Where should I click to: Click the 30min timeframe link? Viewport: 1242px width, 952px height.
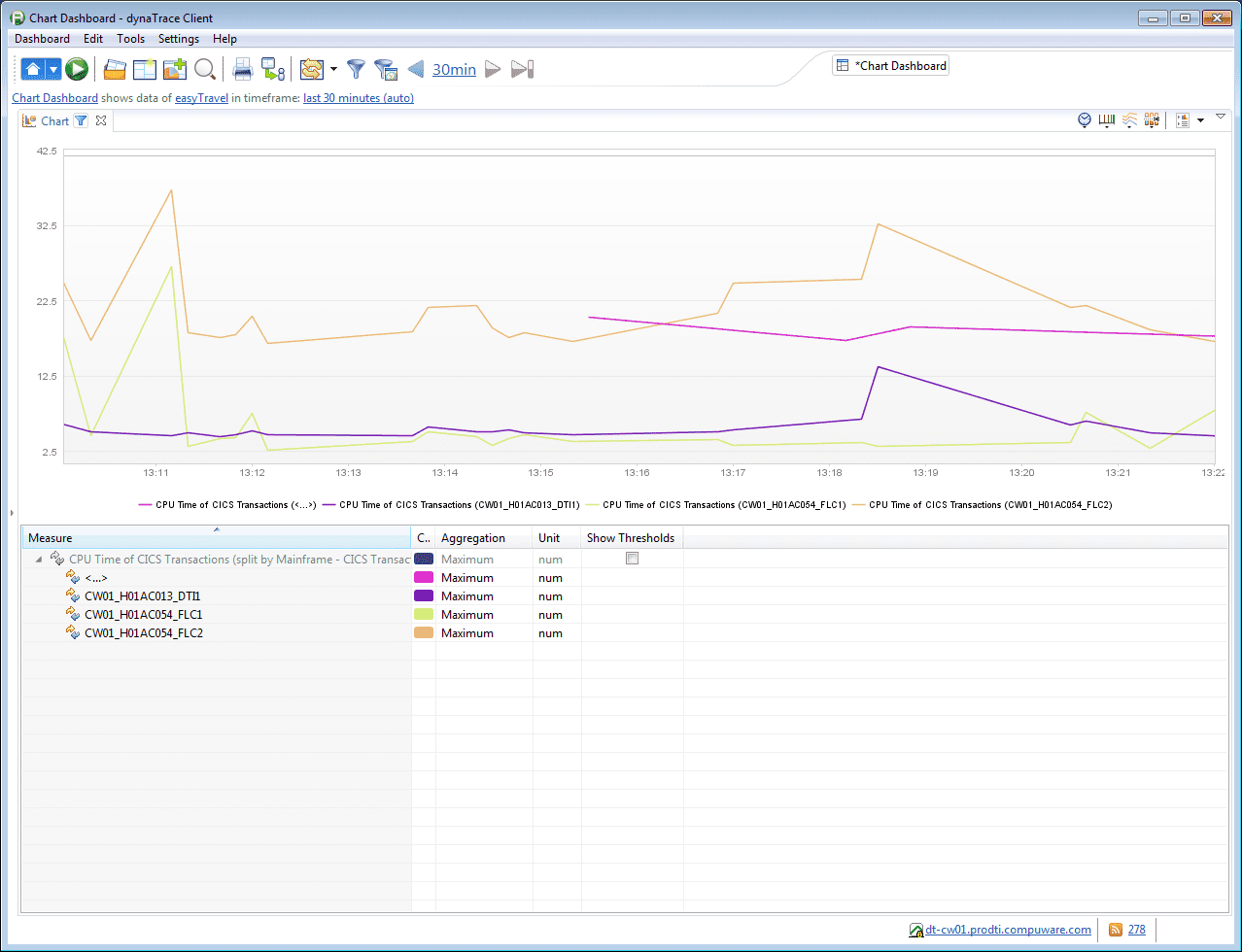pyautogui.click(x=454, y=69)
